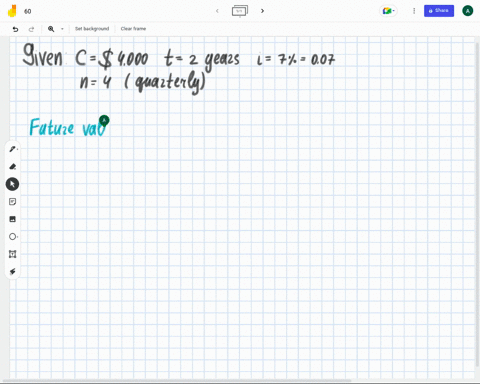
Task: Click the handwritten "Future val" text
Action: pyautogui.click(x=68, y=127)
